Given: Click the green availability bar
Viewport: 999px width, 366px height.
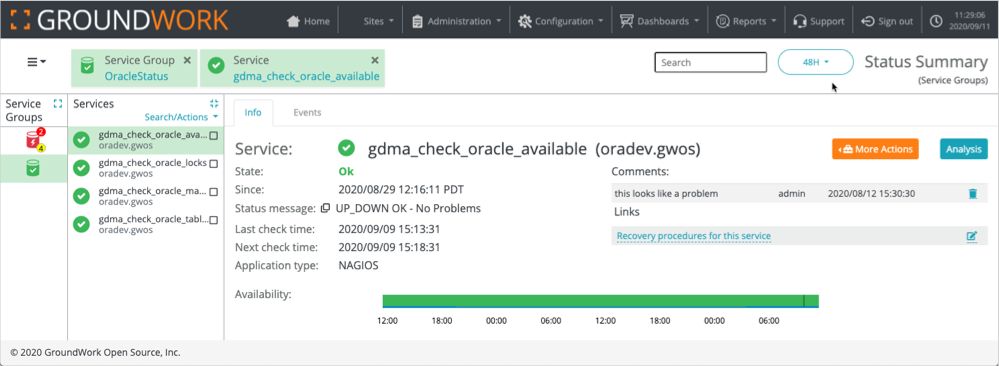Looking at the screenshot, I should tap(600, 300).
